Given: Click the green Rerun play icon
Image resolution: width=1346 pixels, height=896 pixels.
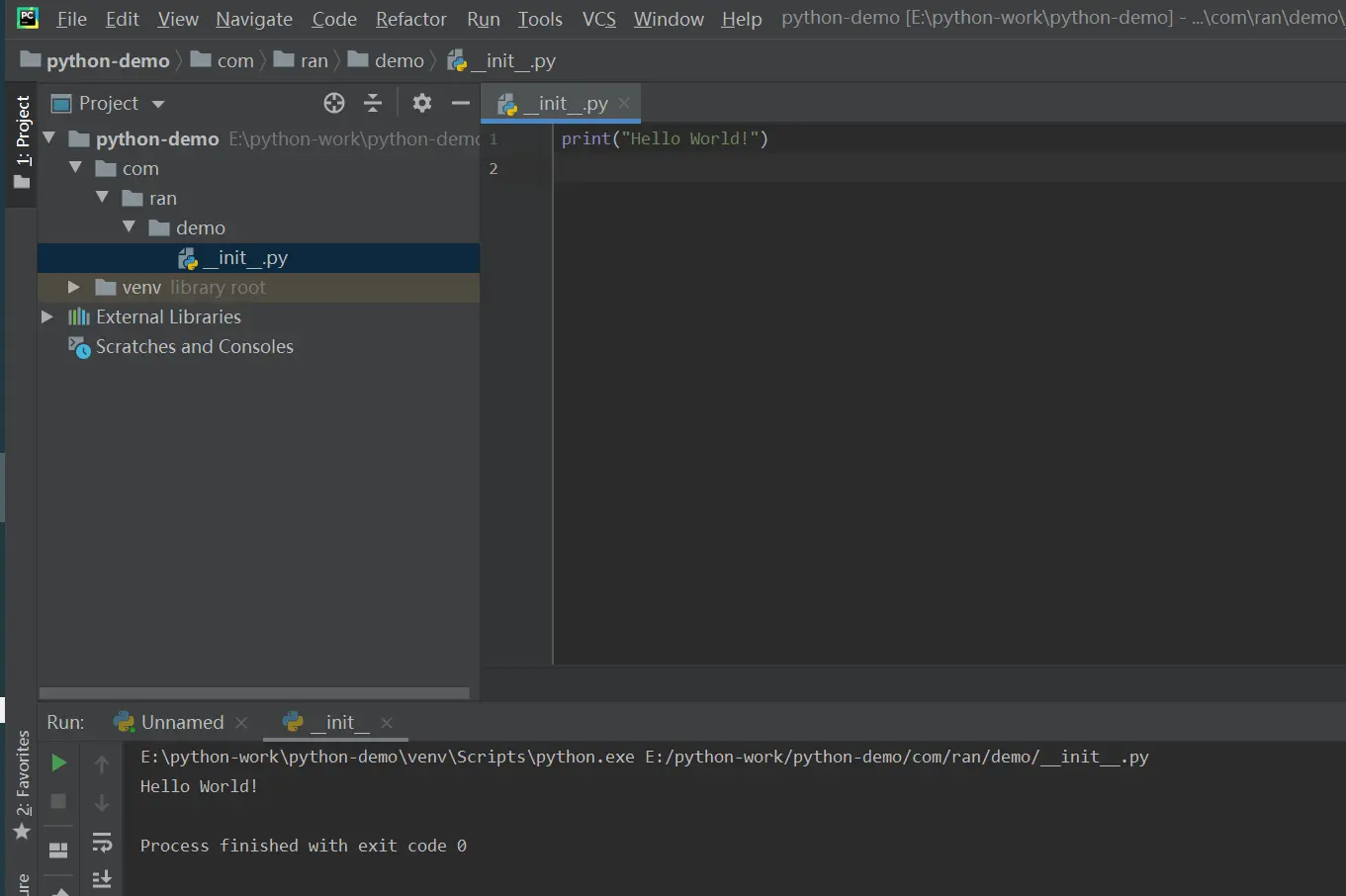Looking at the screenshot, I should coord(59,762).
